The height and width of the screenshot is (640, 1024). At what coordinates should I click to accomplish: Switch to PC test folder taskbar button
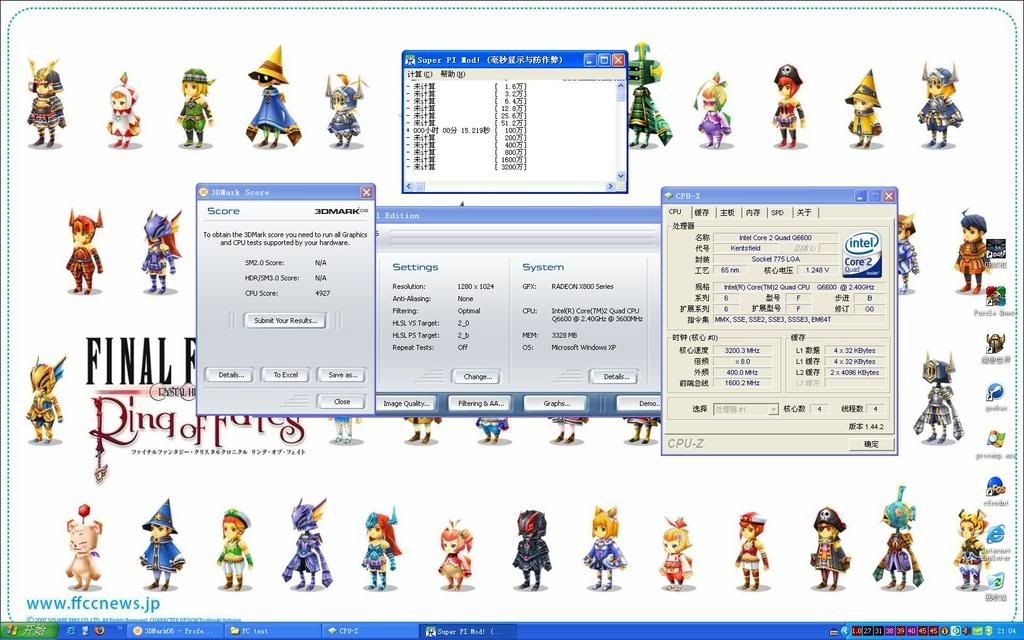pos(271,631)
